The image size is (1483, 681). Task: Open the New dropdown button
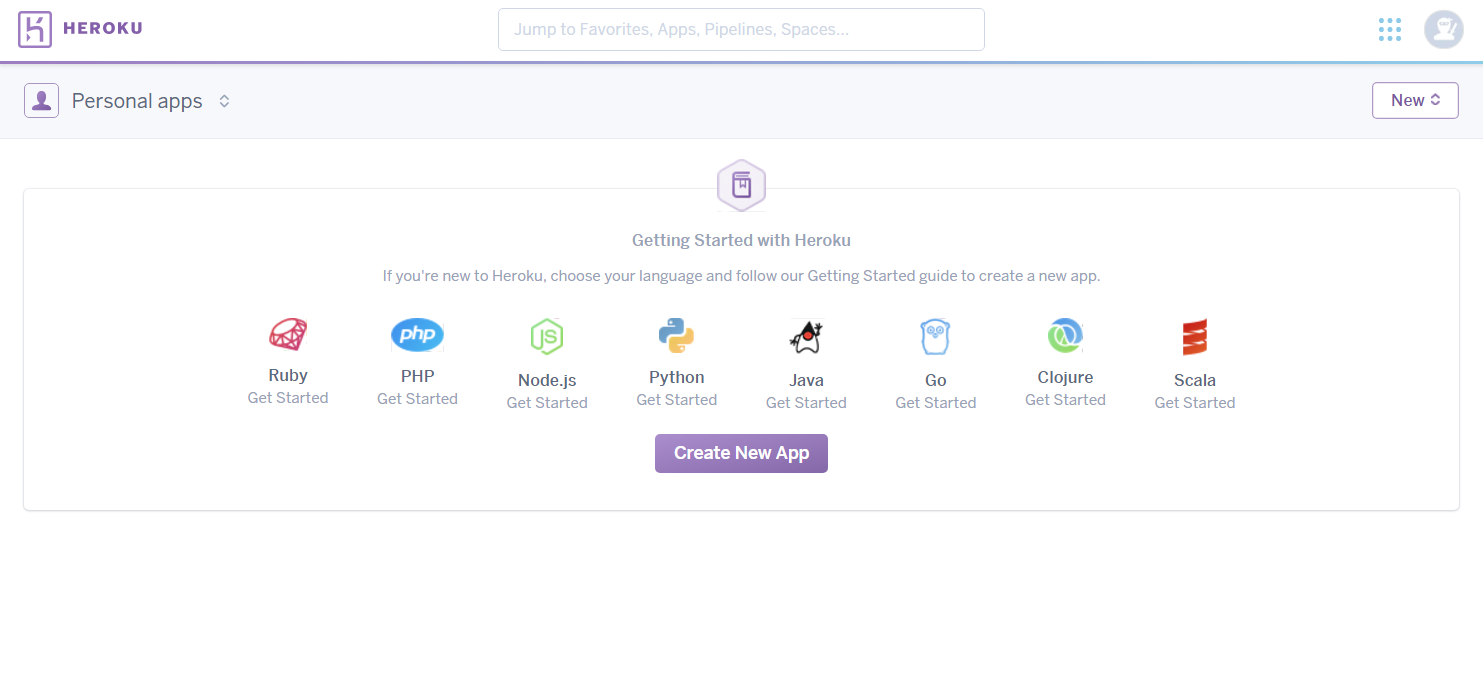pos(1415,100)
